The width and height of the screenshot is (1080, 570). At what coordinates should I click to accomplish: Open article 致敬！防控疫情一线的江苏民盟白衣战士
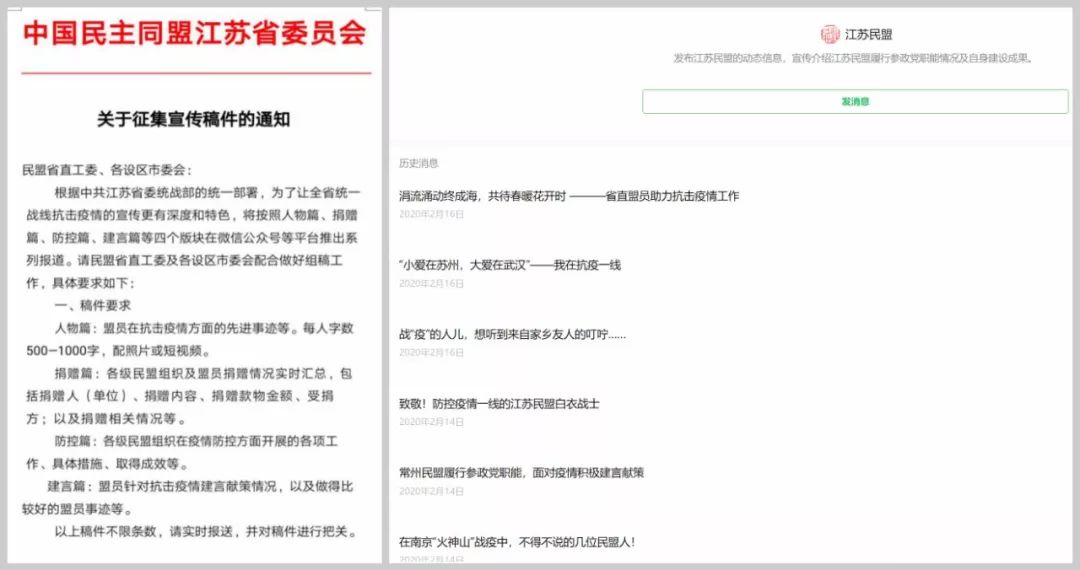499,403
